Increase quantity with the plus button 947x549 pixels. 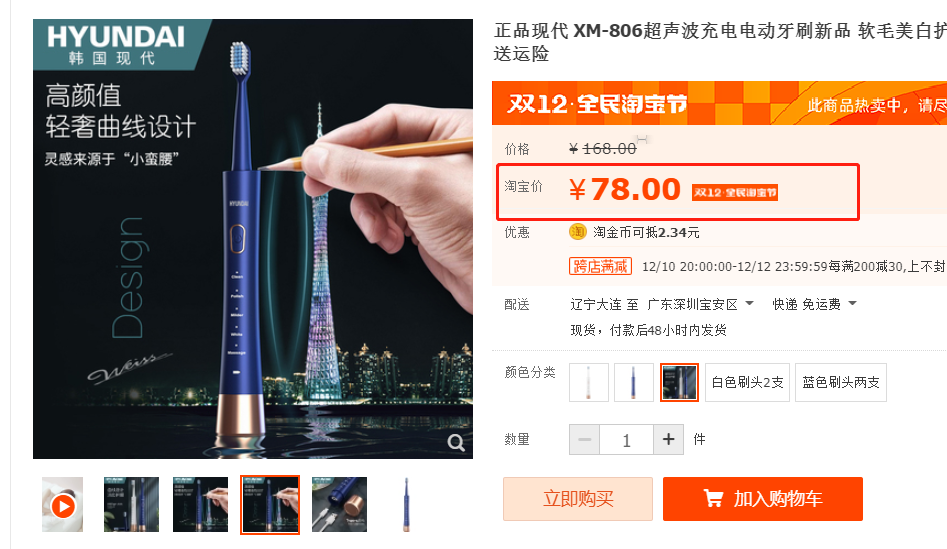(669, 439)
